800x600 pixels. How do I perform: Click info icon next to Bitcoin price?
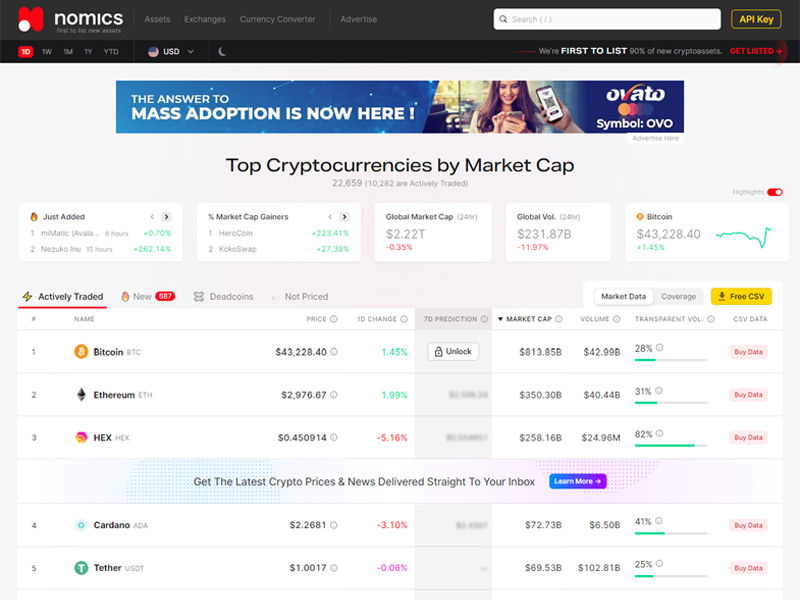coord(334,352)
